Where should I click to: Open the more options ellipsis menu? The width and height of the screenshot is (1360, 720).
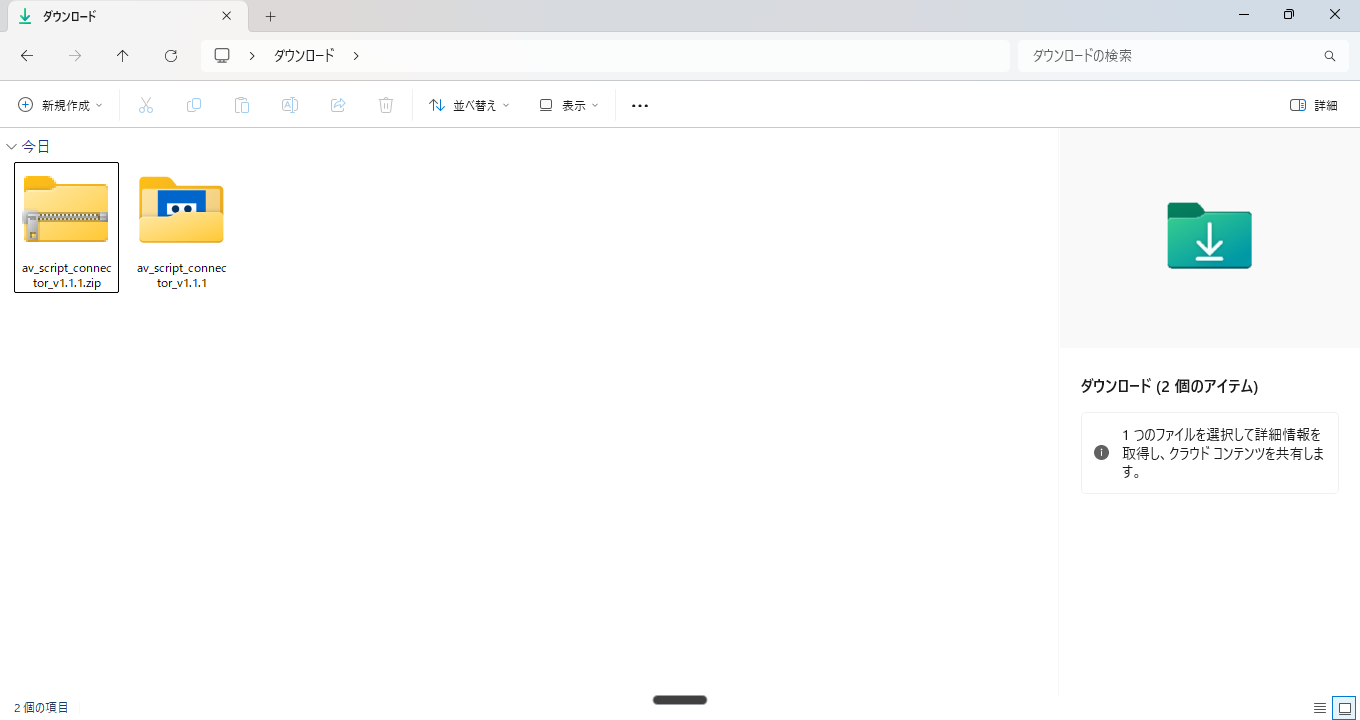click(640, 105)
